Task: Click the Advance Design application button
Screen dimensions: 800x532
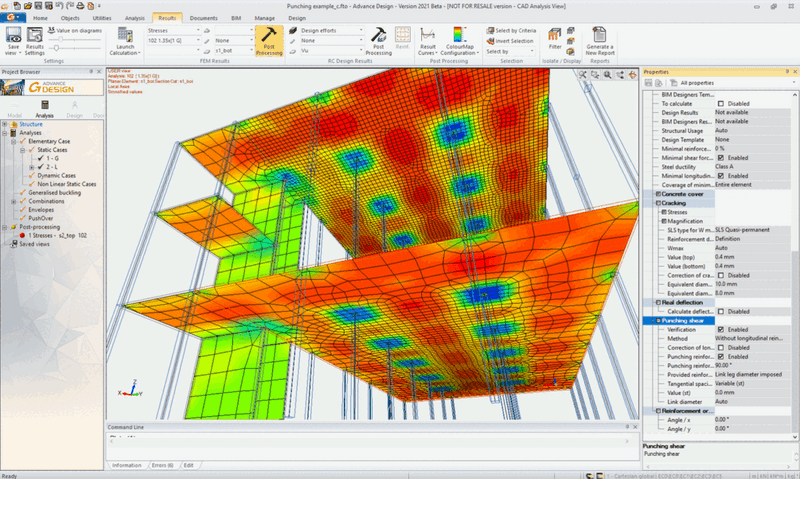Action: pos(12,17)
